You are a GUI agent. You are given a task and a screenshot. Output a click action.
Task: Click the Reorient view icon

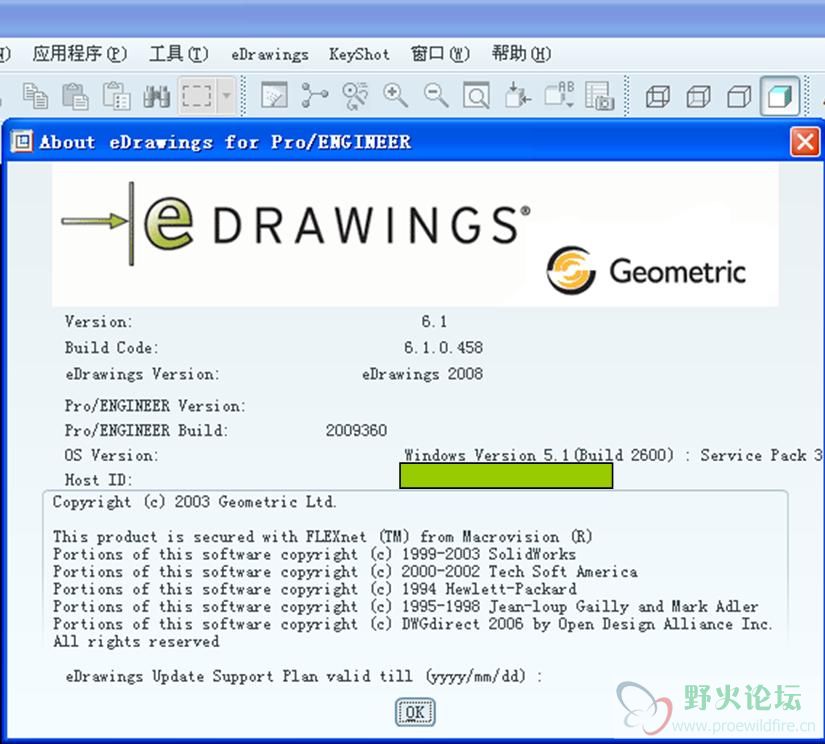click(x=517, y=96)
